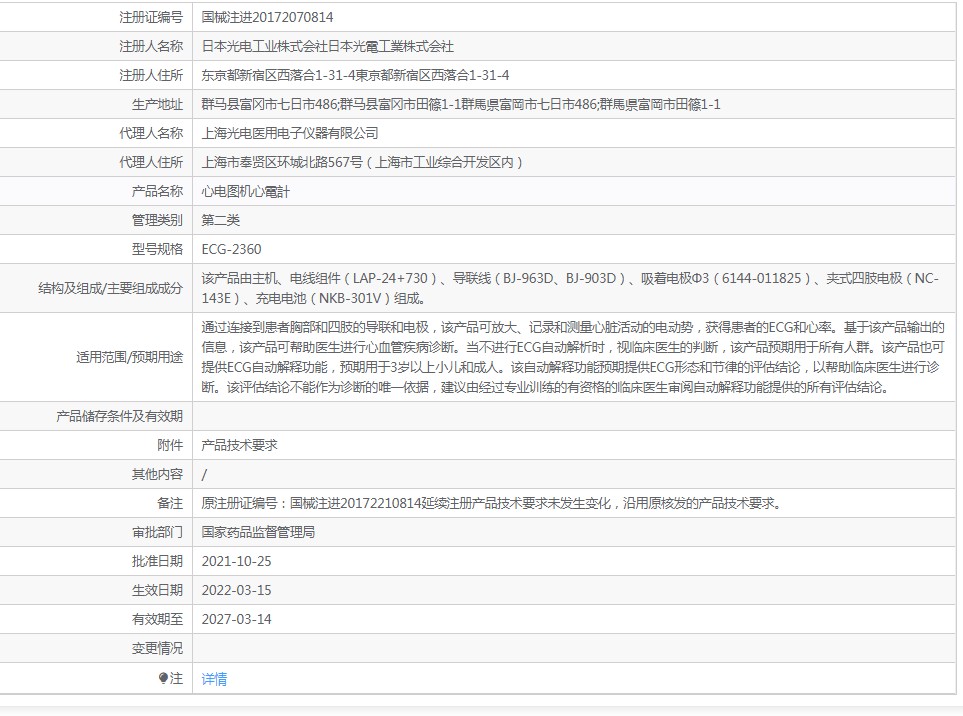963x716 pixels.
Task: Select product name 心电图机心電計
Action: (x=246, y=192)
